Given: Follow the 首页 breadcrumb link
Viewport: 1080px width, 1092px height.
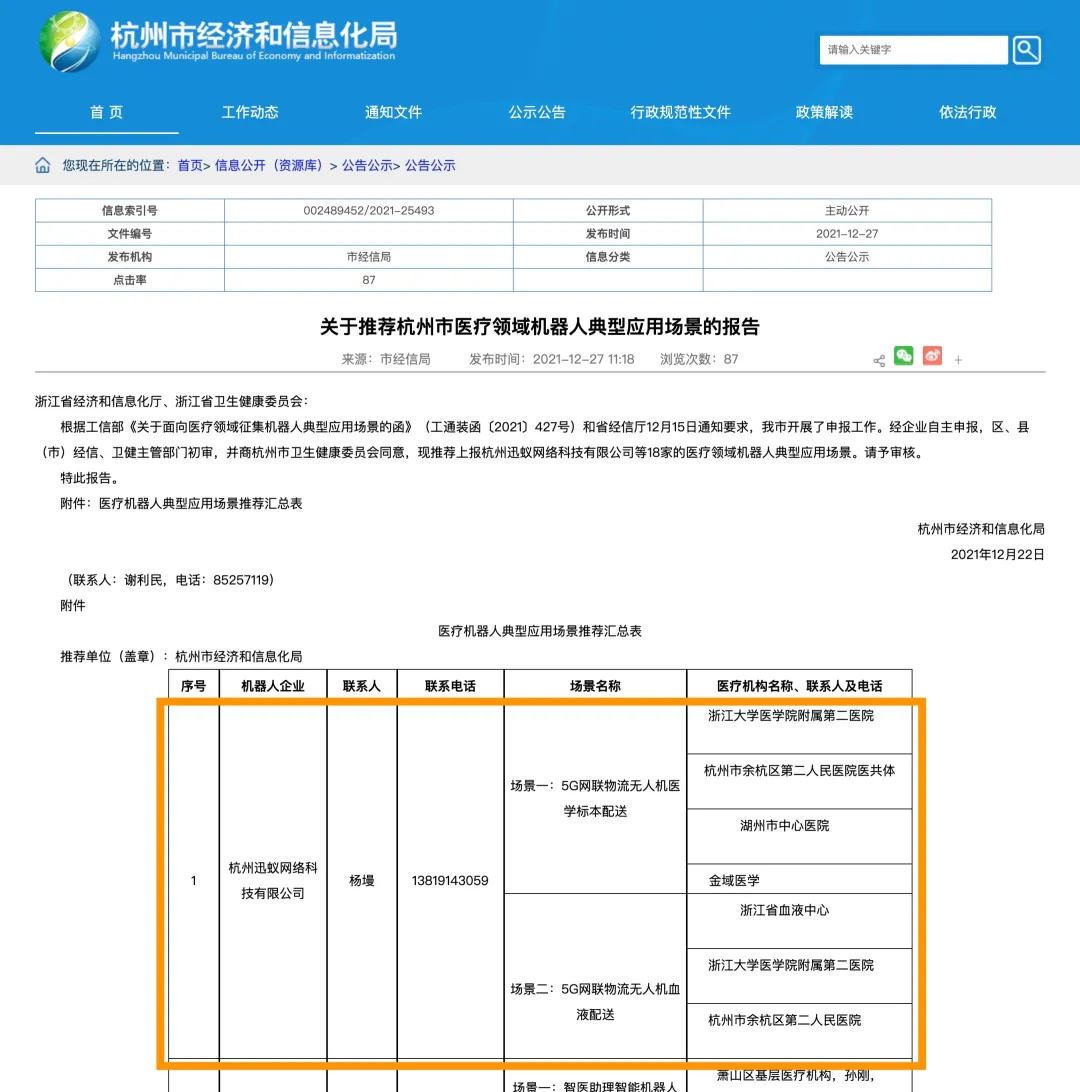Looking at the screenshot, I should click(190, 166).
